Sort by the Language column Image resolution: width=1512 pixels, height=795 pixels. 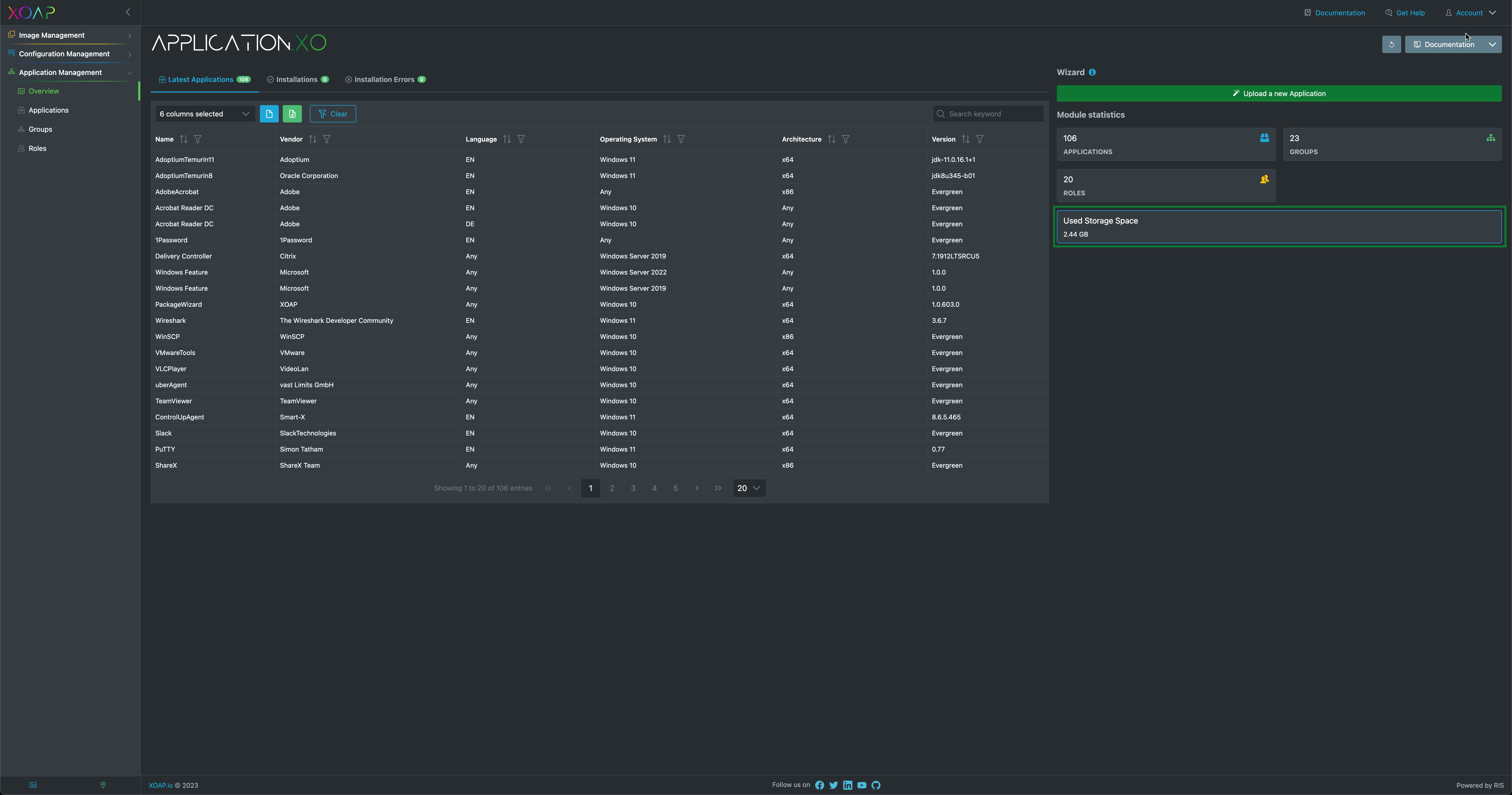pyautogui.click(x=507, y=139)
